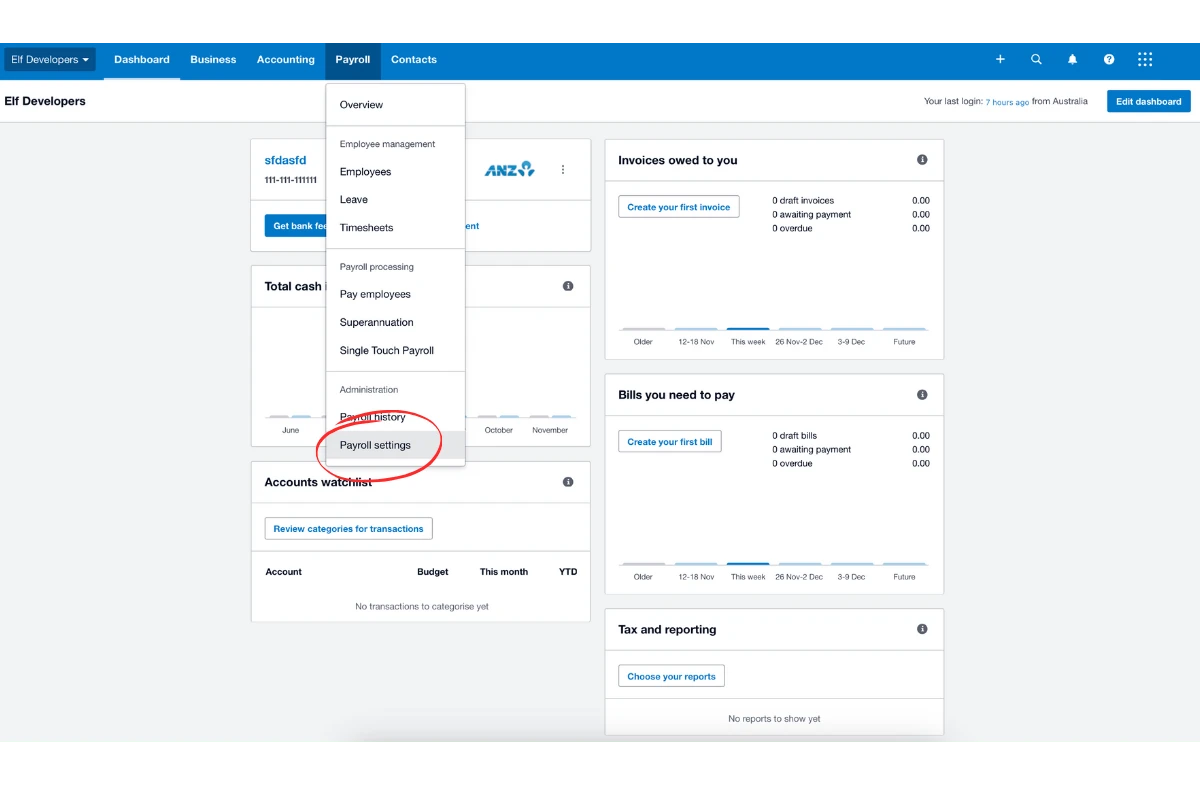The image size is (1200, 800).
Task: Click the Get bank feeds button
Action: click(x=296, y=226)
